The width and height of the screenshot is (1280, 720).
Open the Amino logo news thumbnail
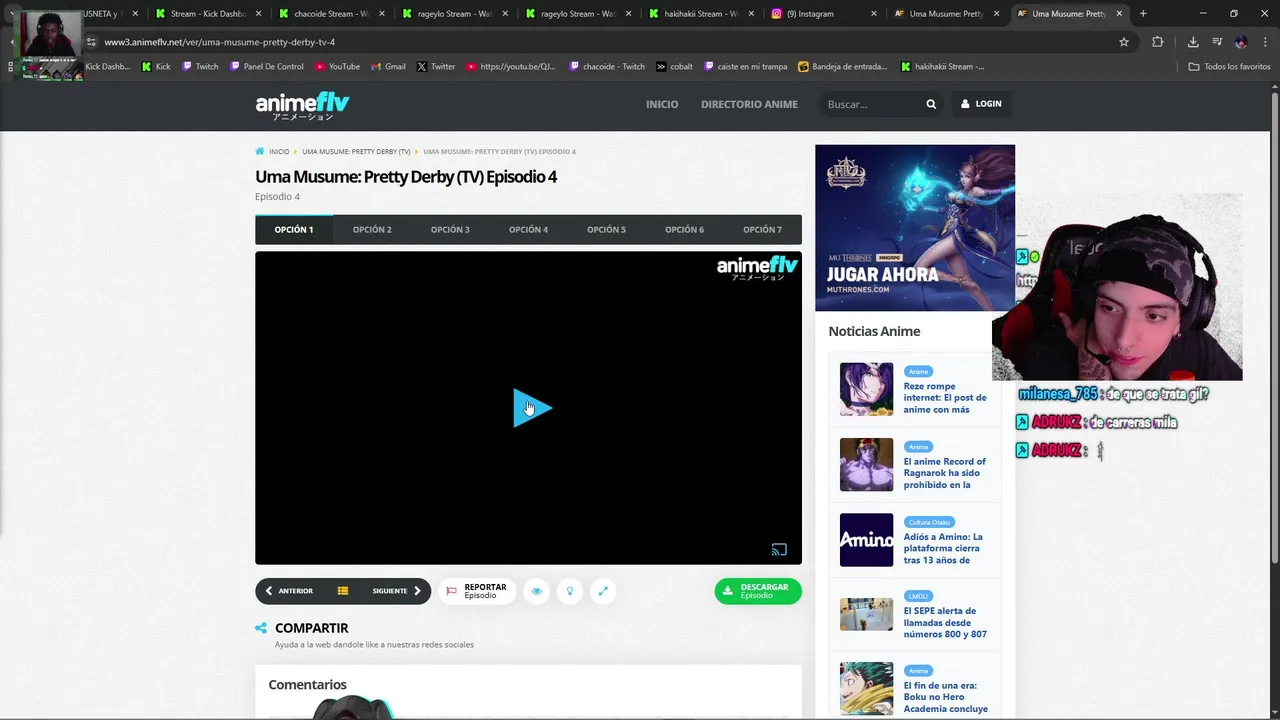[866, 540]
